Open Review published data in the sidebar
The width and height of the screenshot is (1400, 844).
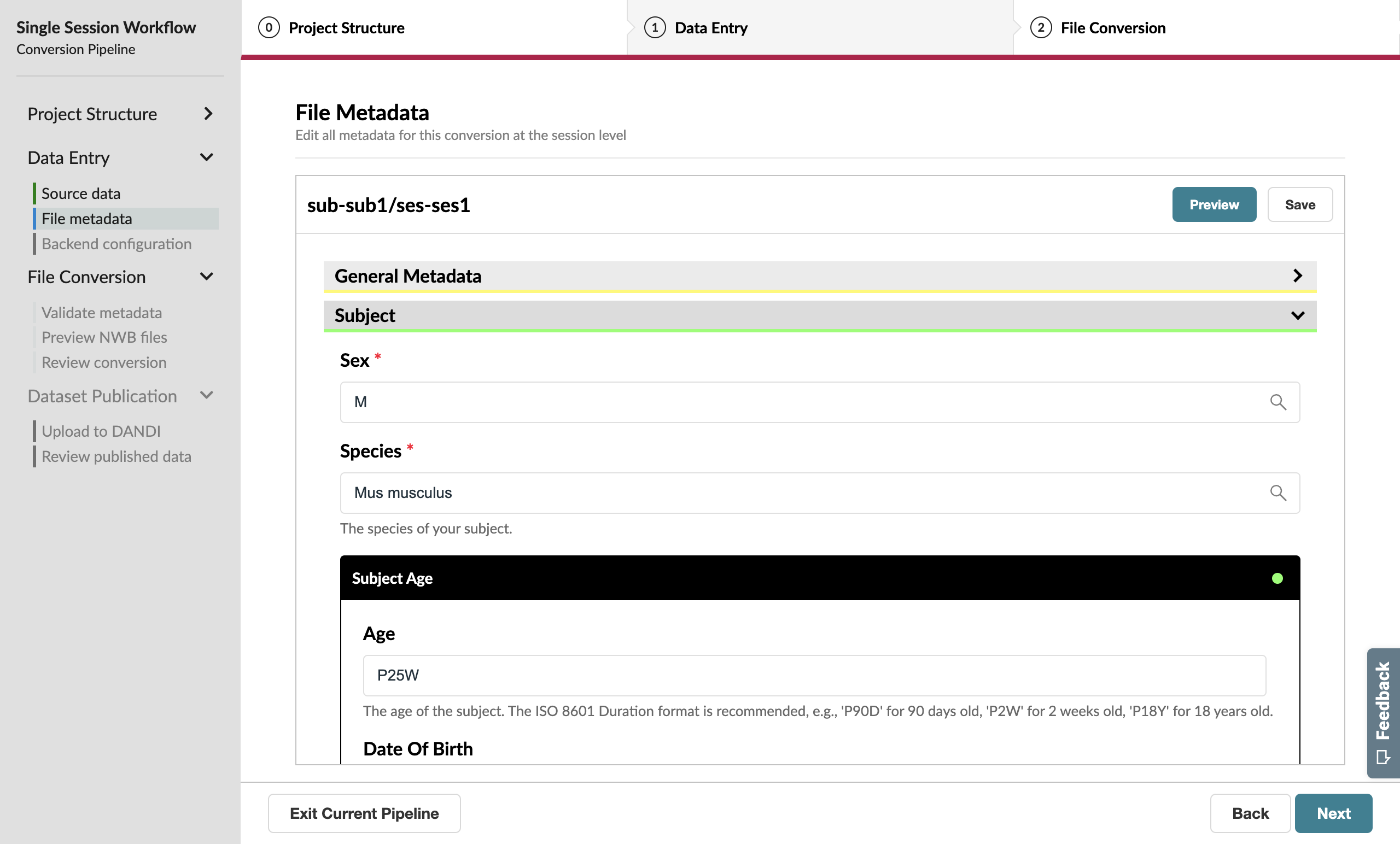pyautogui.click(x=126, y=456)
